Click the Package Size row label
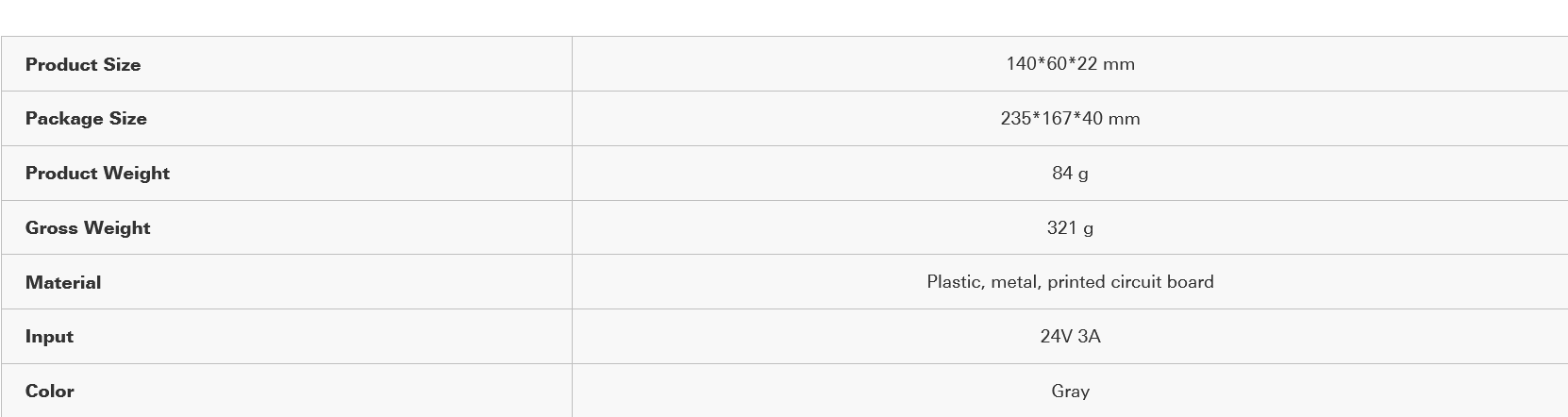 [x=86, y=119]
